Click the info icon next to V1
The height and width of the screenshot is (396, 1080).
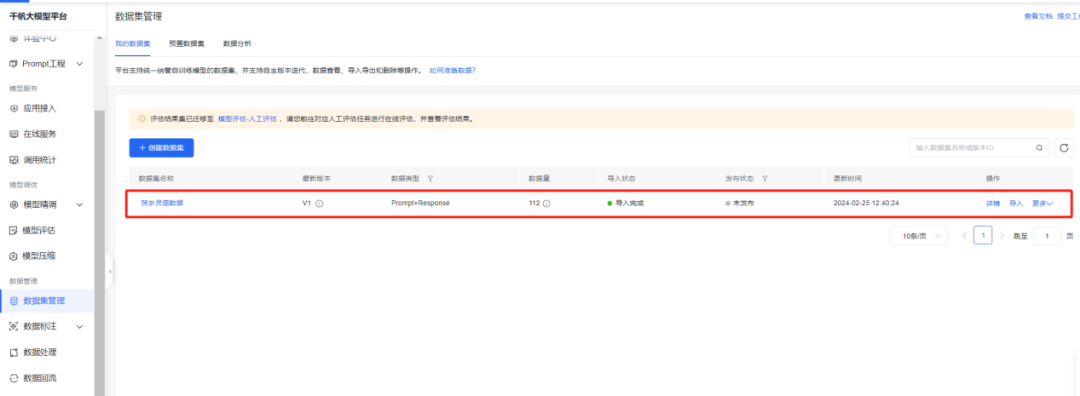pyautogui.click(x=320, y=204)
